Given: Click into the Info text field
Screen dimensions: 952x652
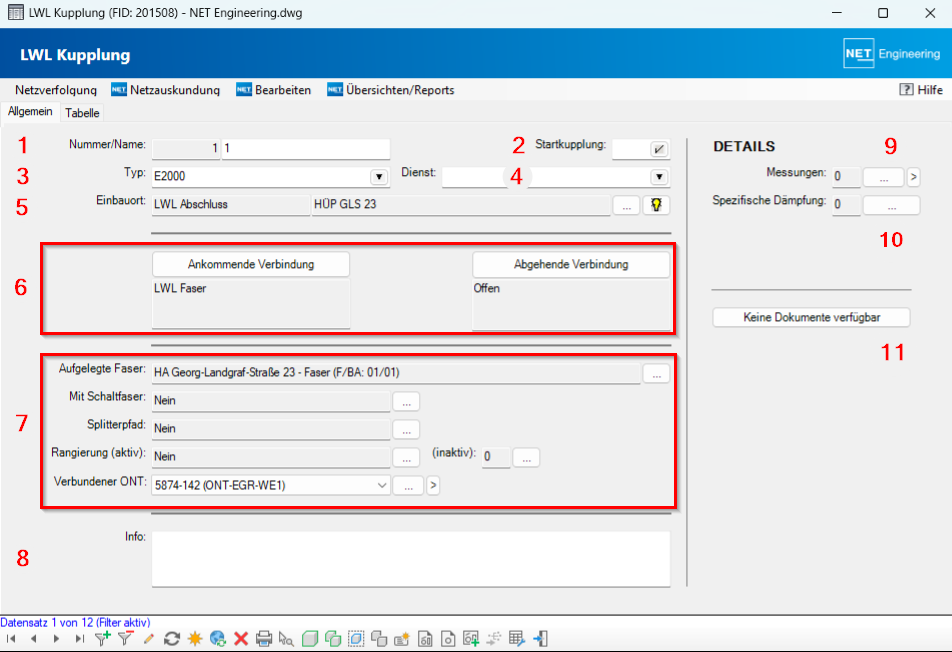Looking at the screenshot, I should [410, 558].
